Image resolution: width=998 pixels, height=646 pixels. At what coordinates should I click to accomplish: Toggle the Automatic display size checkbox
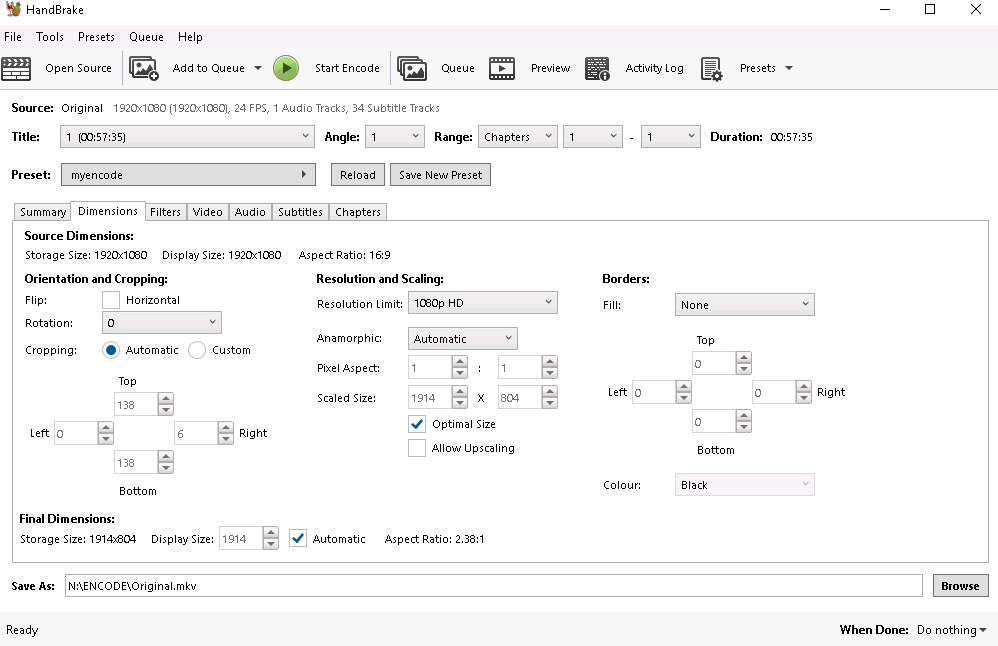pos(298,539)
